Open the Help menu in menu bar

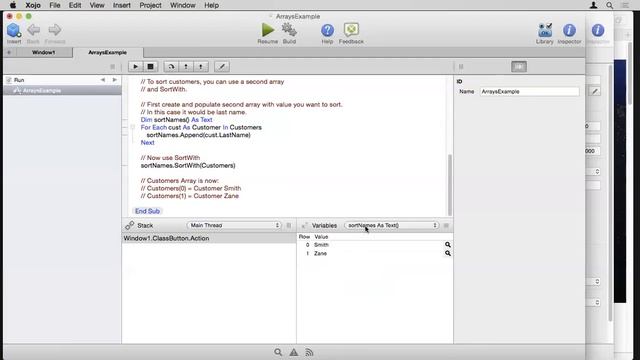pos(211,5)
